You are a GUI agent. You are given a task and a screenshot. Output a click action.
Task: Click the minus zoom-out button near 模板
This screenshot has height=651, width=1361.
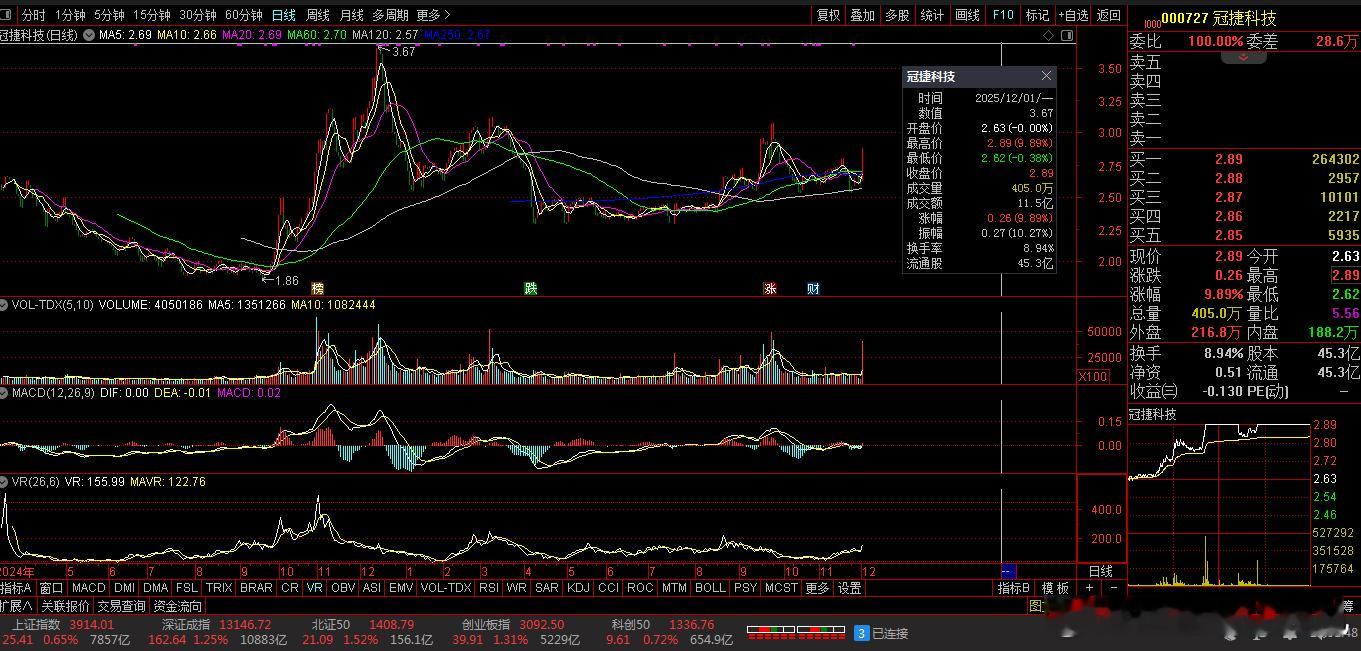tap(1114, 588)
